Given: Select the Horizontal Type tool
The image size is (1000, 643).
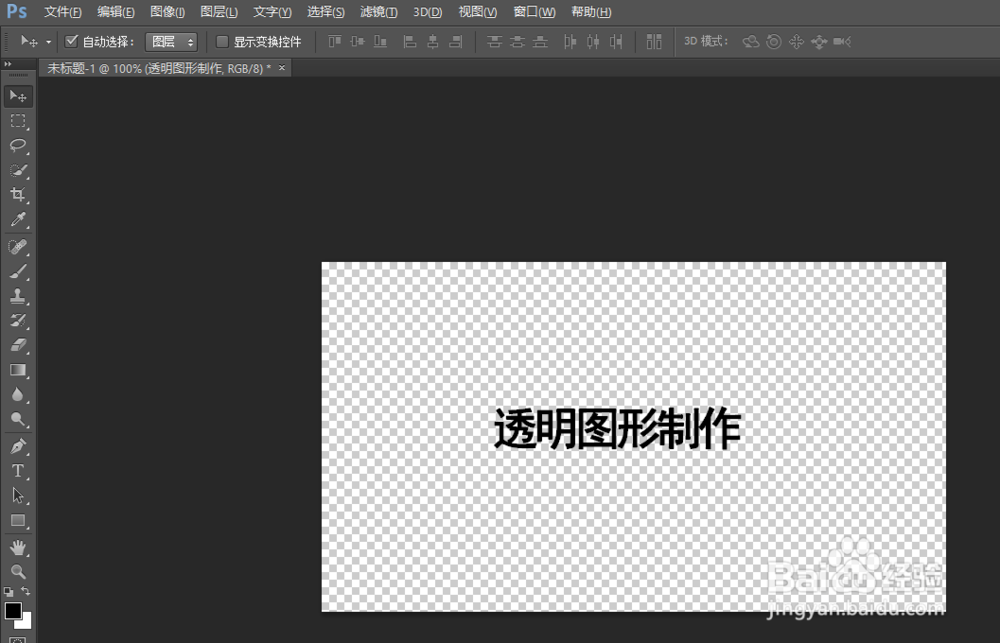Looking at the screenshot, I should (x=18, y=471).
